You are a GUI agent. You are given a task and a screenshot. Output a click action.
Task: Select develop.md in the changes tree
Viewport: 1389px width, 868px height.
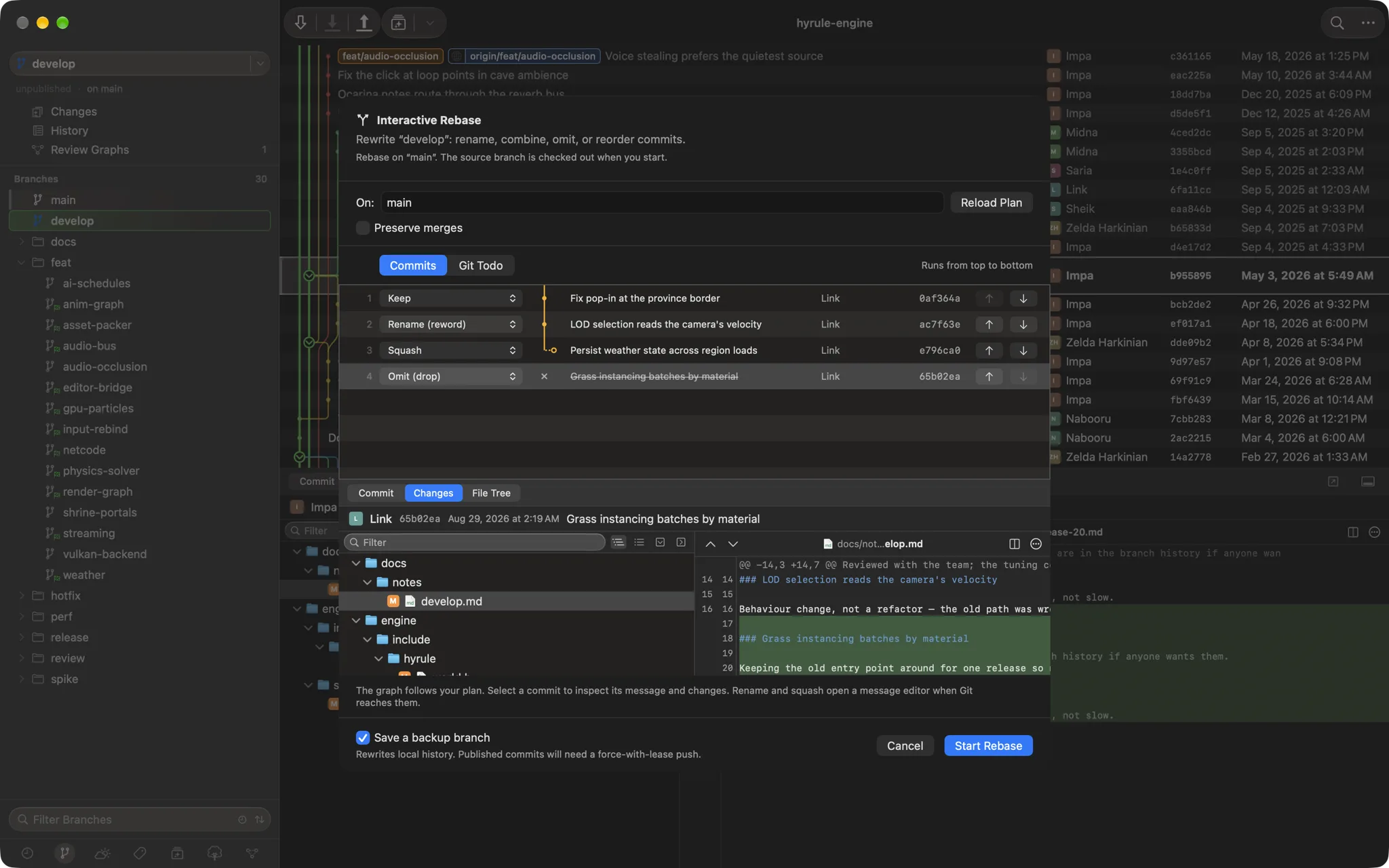(x=517, y=601)
